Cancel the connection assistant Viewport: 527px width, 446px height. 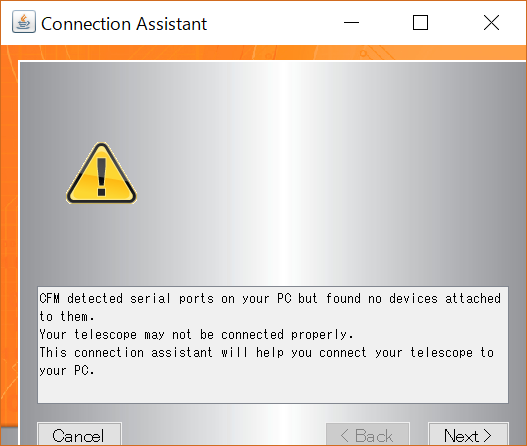coord(79,434)
